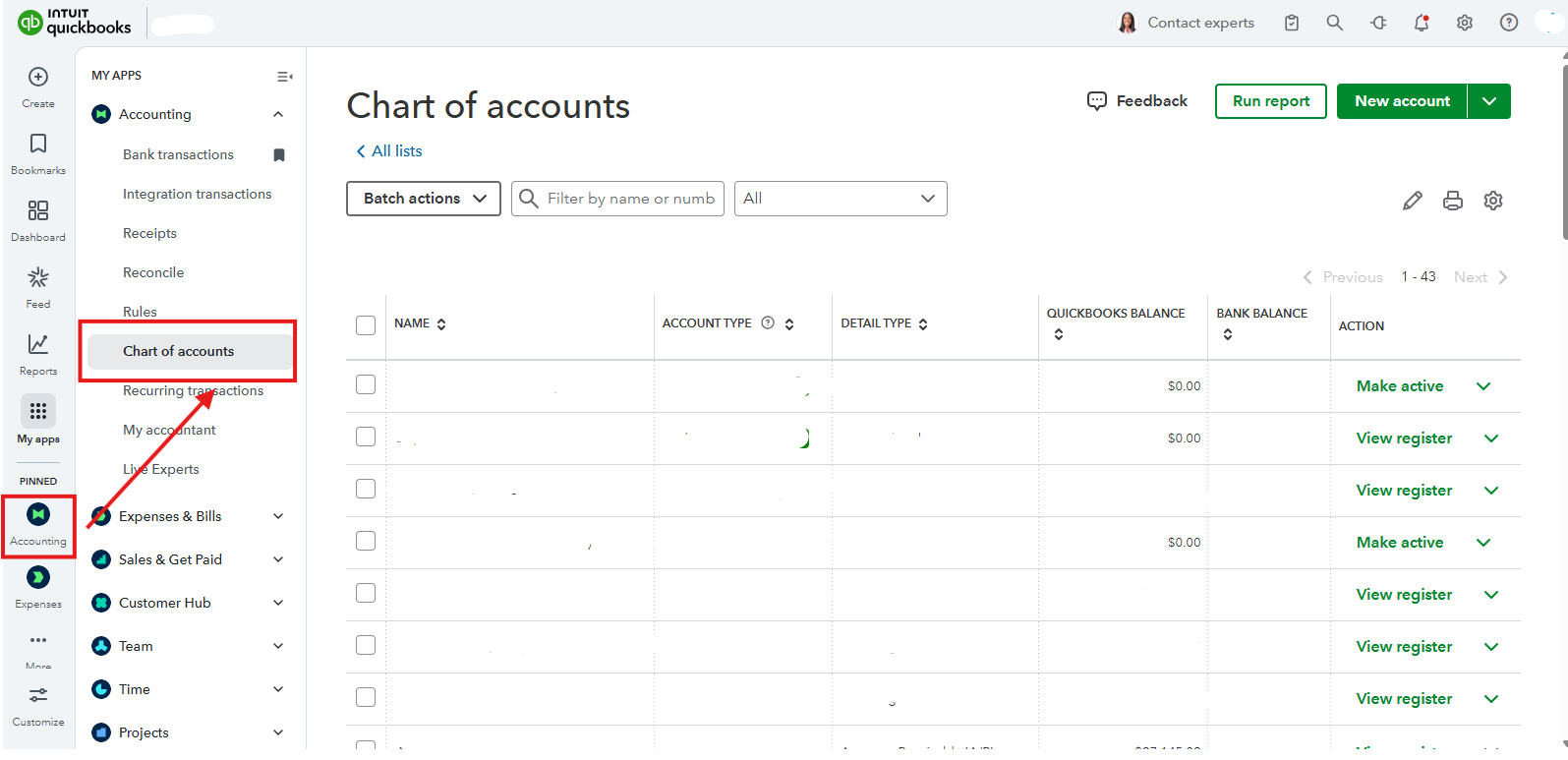Click the filter by name search field
1568x760 pixels.
[x=630, y=199]
